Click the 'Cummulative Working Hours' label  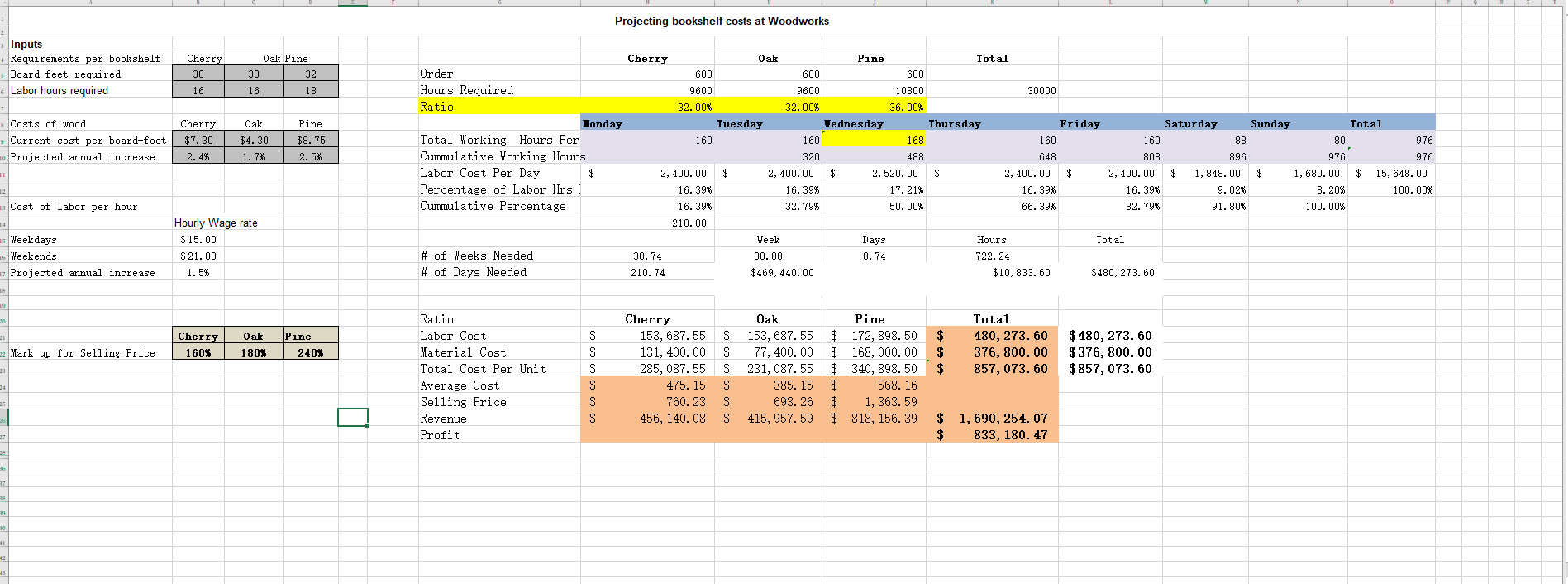coord(503,156)
